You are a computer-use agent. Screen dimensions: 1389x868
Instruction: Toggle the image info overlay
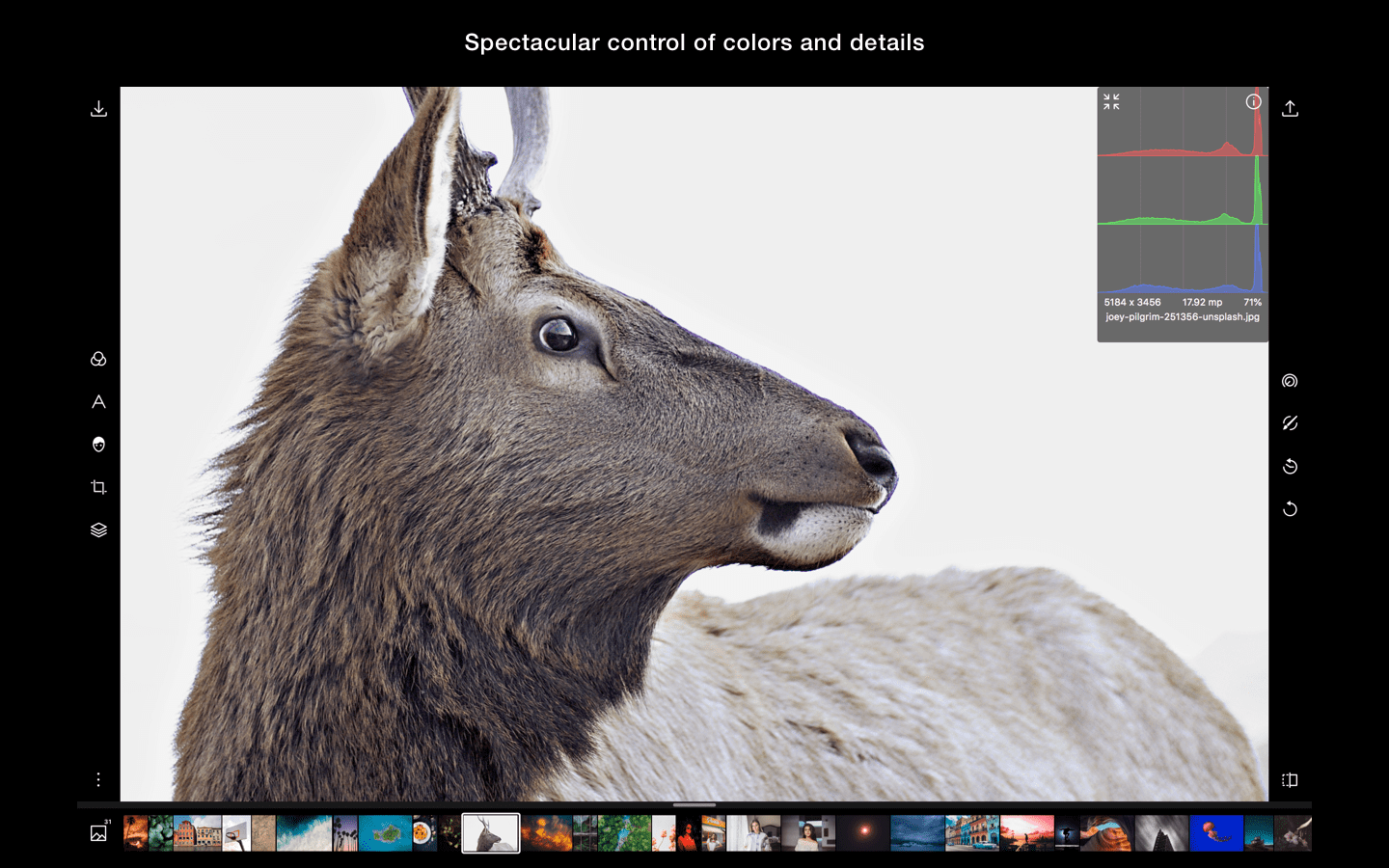click(1253, 101)
